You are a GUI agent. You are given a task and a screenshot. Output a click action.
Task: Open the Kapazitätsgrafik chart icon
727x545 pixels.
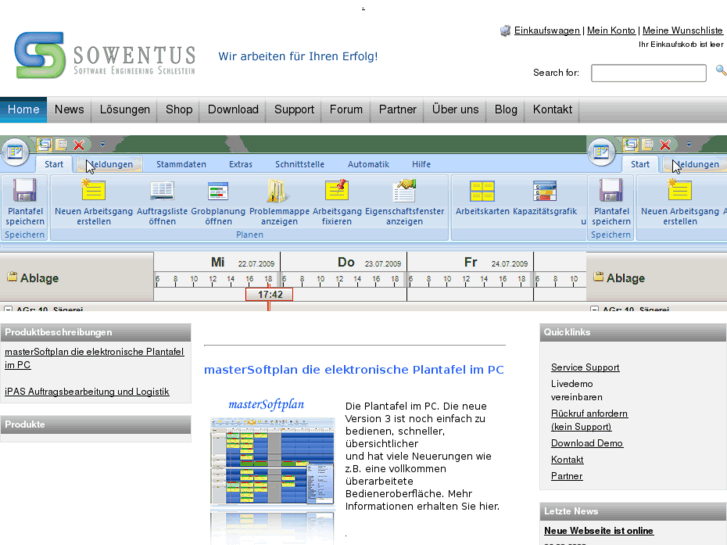point(545,191)
